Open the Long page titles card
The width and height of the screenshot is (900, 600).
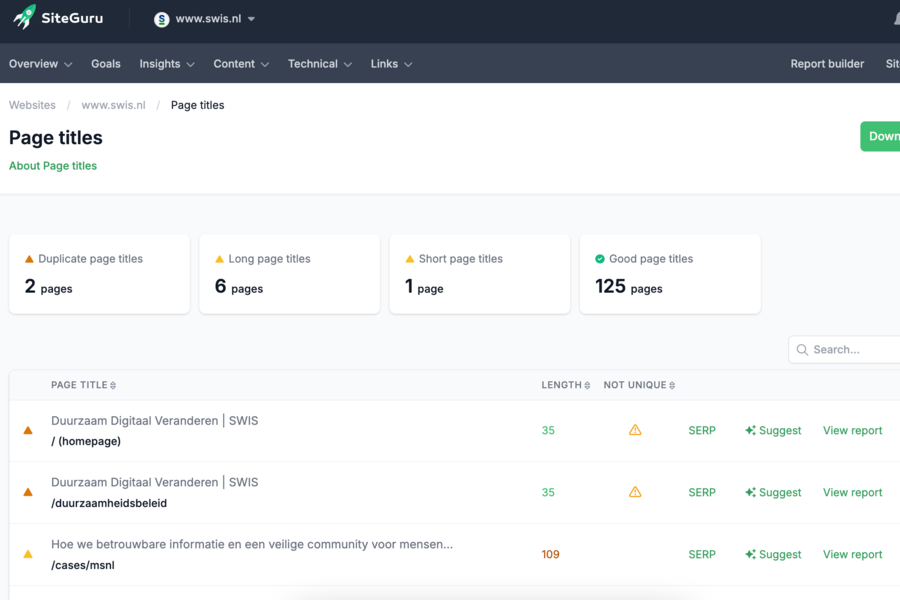[289, 273]
